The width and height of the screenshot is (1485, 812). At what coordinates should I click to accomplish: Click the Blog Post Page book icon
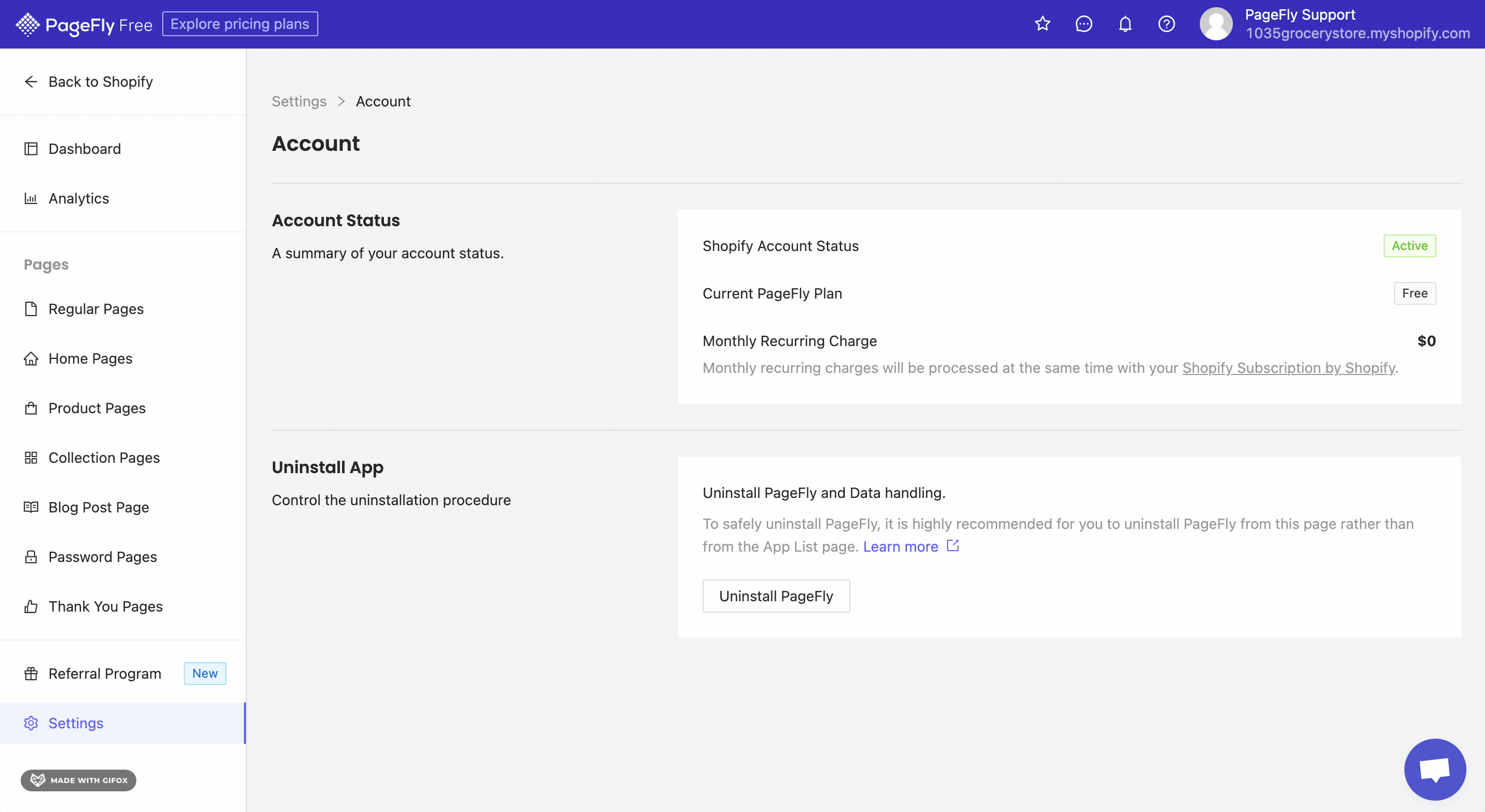[x=31, y=507]
